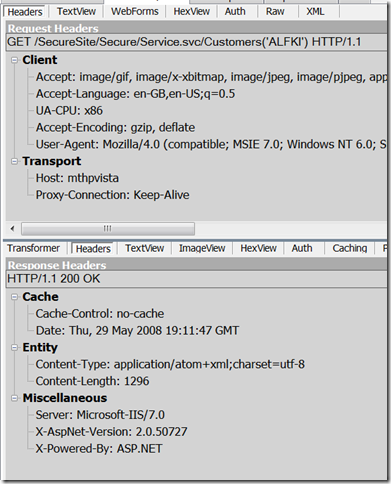Select the Proxy-Connection: Keep-Alive row
The width and height of the screenshot is (391, 484).
point(112,195)
